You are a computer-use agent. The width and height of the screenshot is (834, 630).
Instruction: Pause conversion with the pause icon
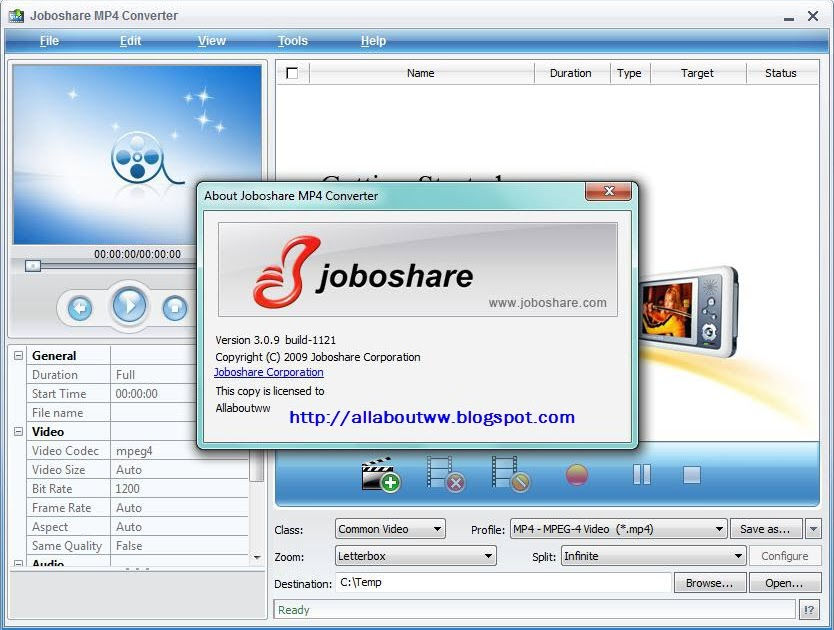[642, 475]
